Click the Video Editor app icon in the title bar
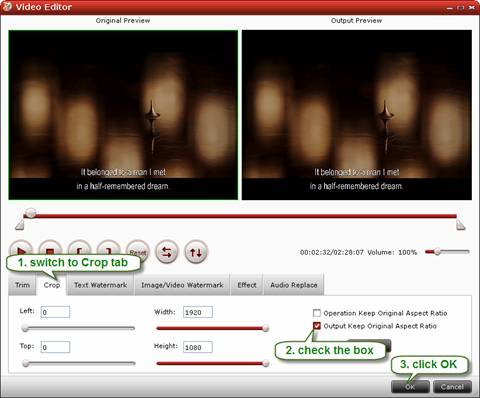Screen dimensions: 480x398 [x=7, y=7]
